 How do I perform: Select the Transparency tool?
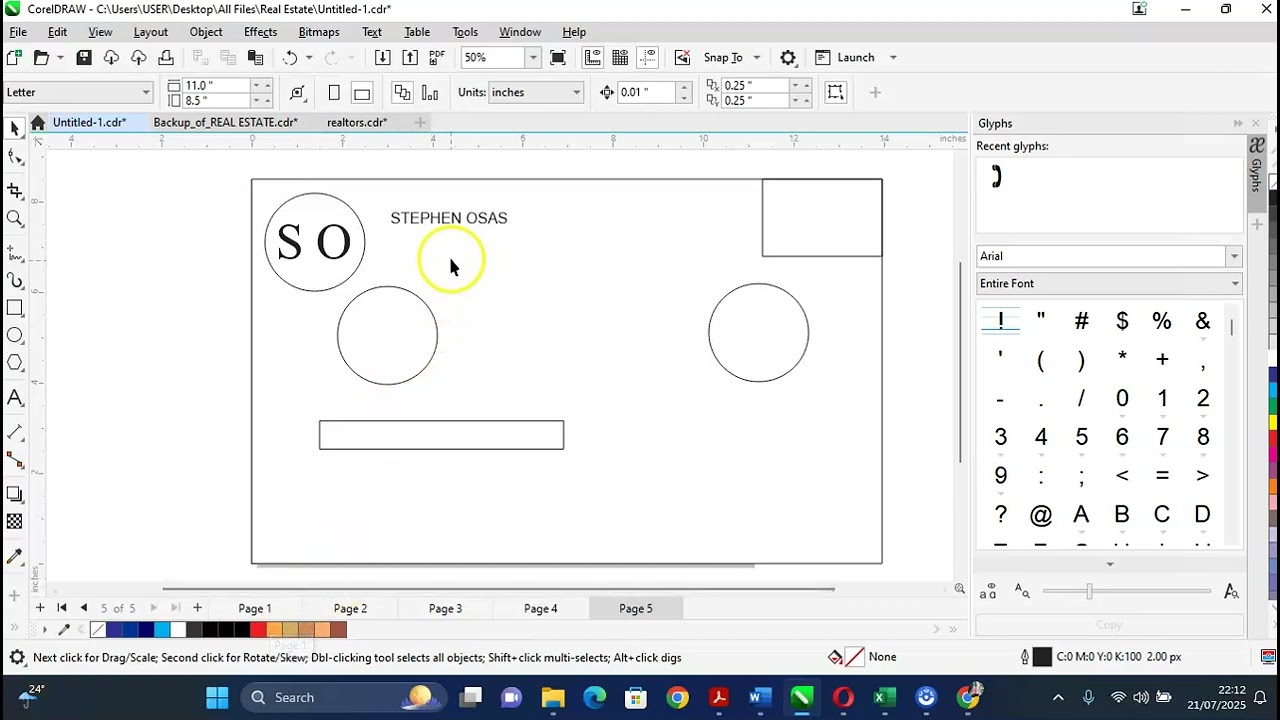[15, 521]
